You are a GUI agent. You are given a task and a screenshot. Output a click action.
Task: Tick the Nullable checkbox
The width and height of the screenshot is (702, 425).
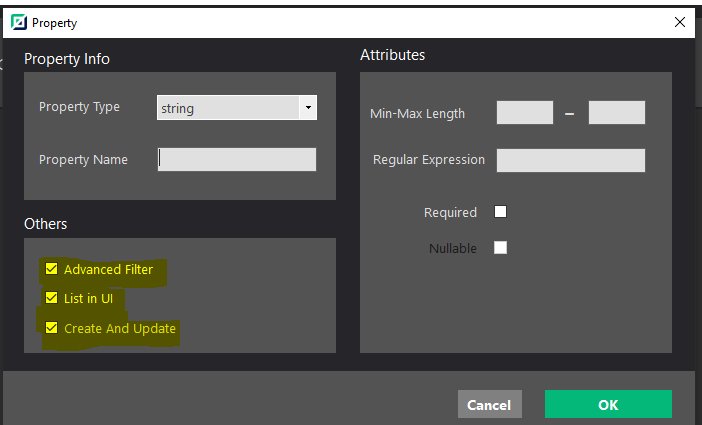[x=501, y=248]
